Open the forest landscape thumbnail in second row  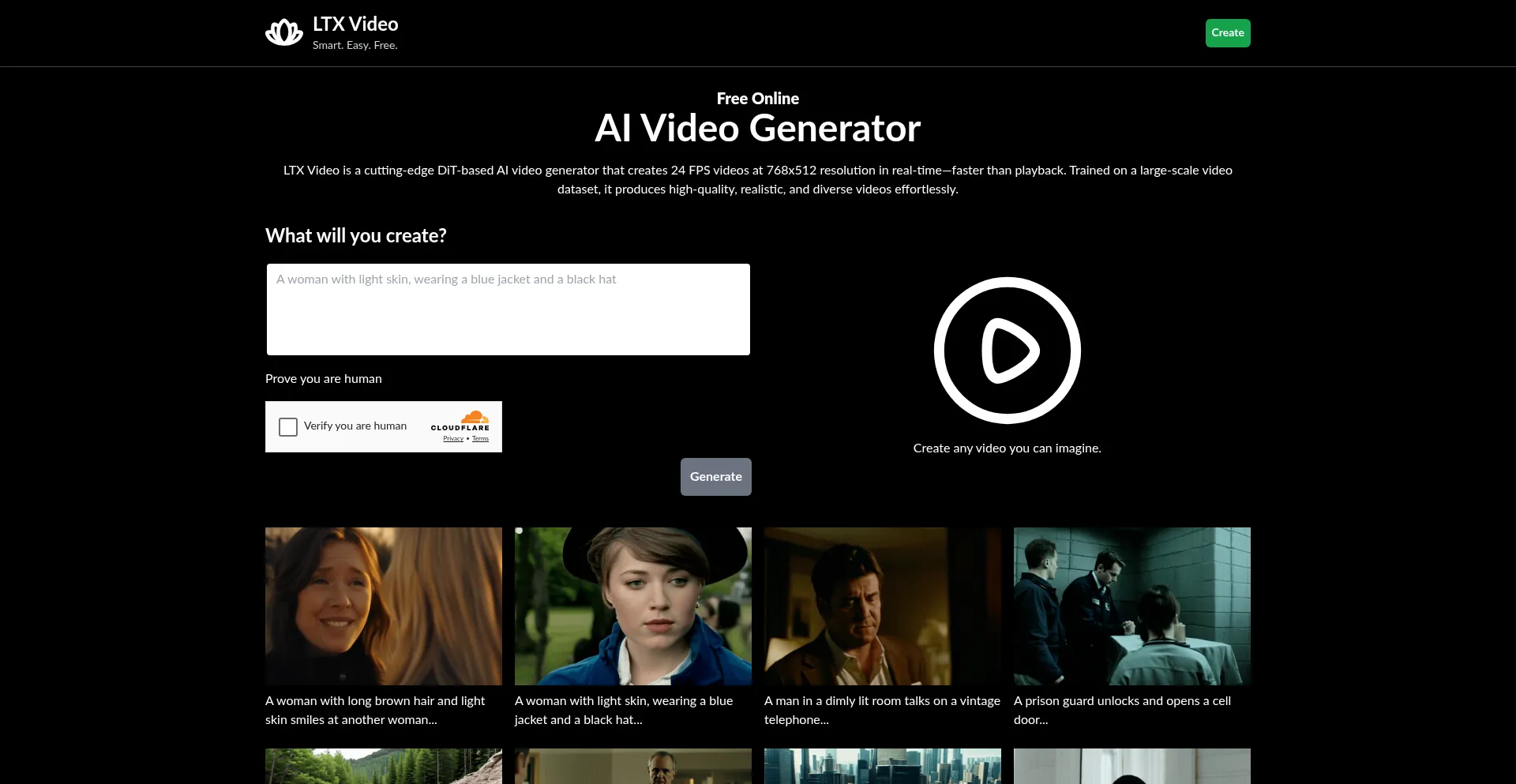(x=384, y=766)
